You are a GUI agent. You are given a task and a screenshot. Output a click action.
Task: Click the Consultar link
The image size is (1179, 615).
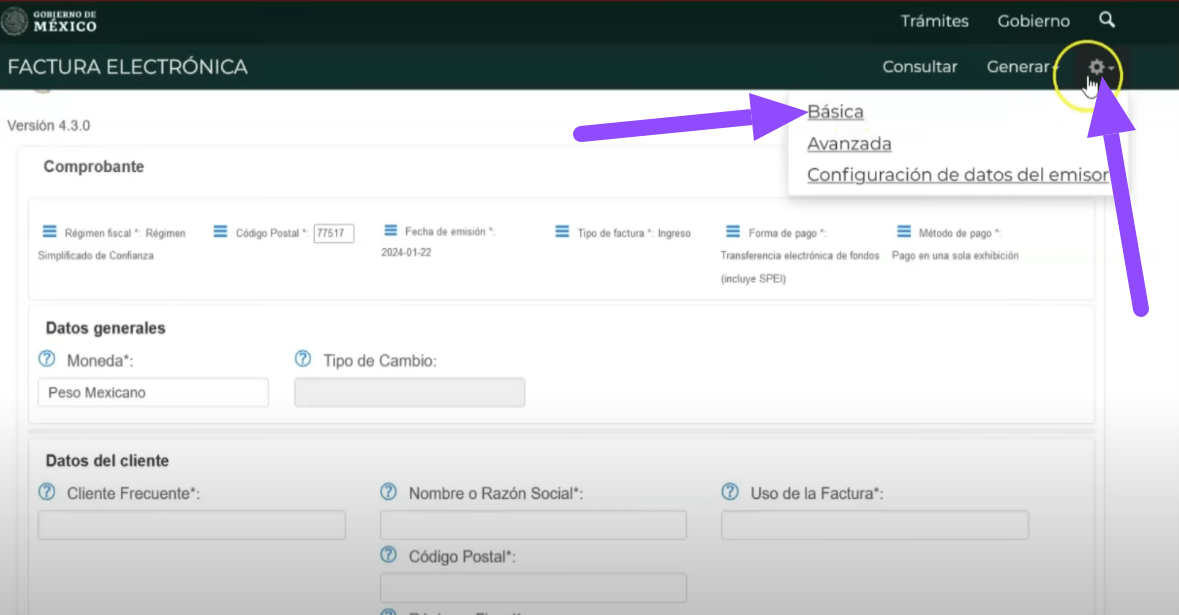pyautogui.click(x=919, y=67)
